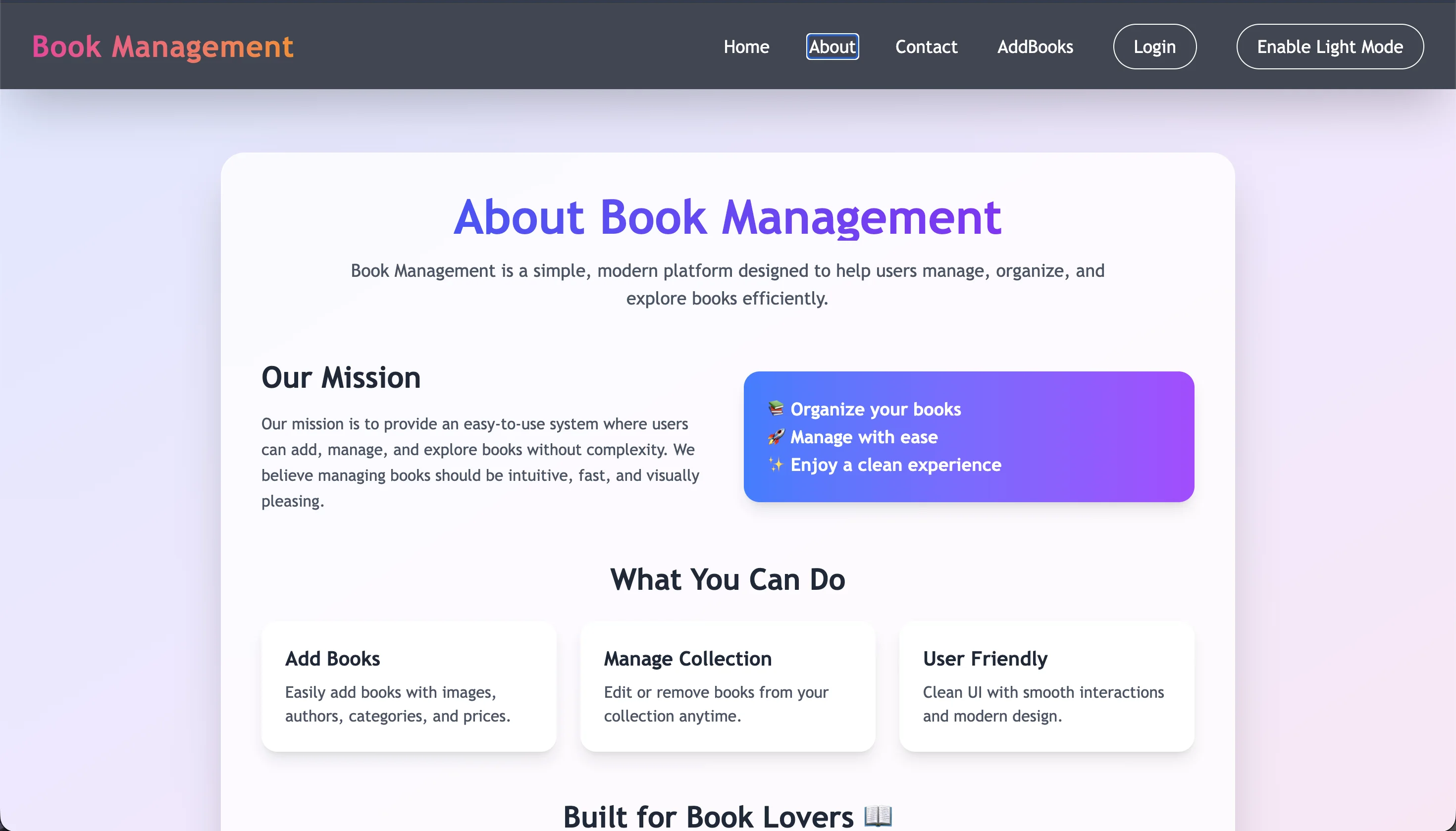
Task: Click 'Edit or remove books' description
Action: click(716, 704)
